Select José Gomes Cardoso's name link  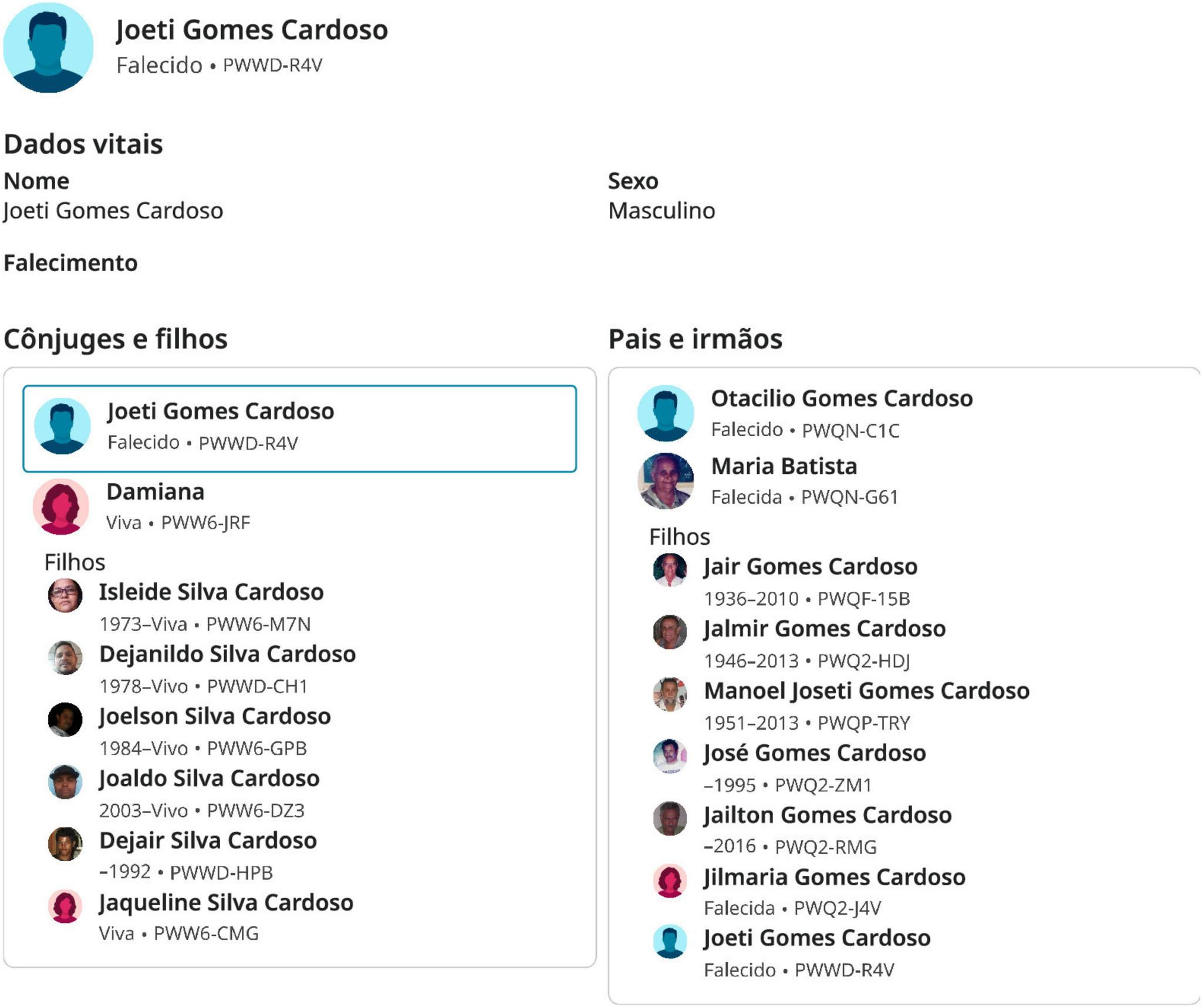[x=815, y=753]
